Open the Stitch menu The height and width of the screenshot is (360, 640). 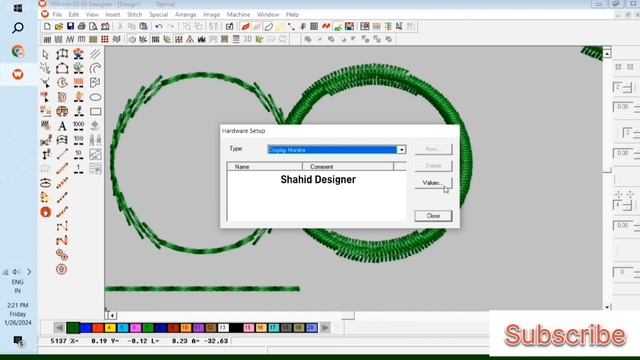(x=134, y=14)
